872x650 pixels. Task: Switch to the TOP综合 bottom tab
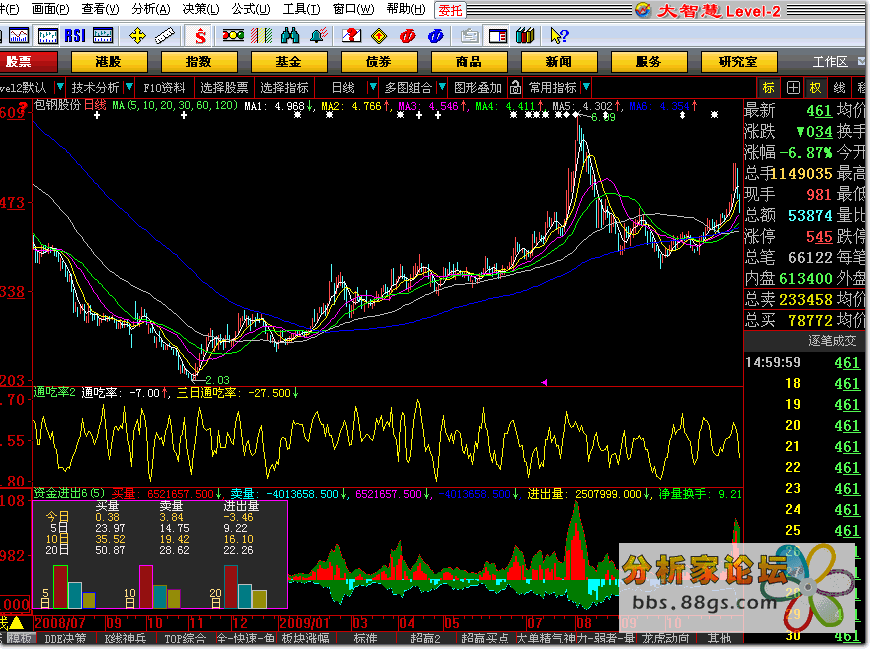(x=185, y=638)
